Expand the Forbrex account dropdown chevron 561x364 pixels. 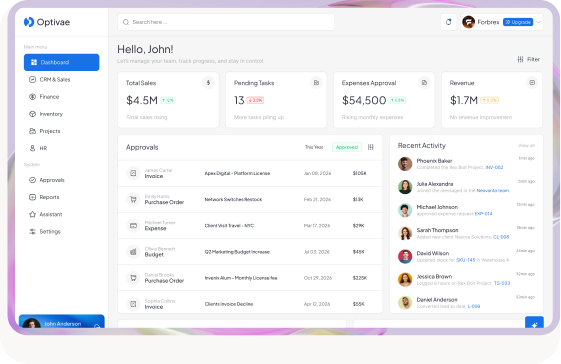coord(538,22)
